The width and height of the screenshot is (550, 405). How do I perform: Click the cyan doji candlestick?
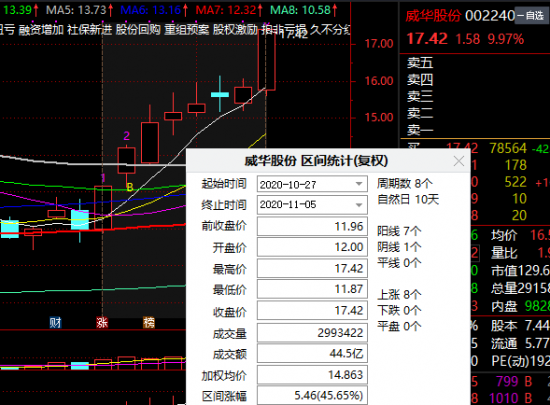coord(220,94)
